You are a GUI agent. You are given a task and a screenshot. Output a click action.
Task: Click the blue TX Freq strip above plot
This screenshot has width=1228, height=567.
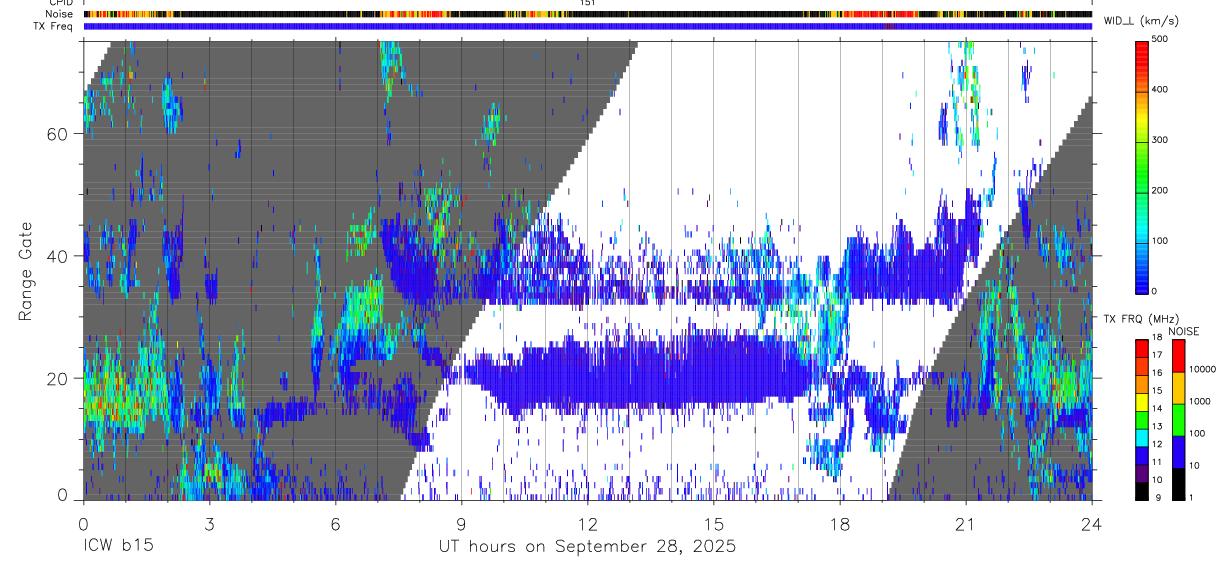click(587, 27)
